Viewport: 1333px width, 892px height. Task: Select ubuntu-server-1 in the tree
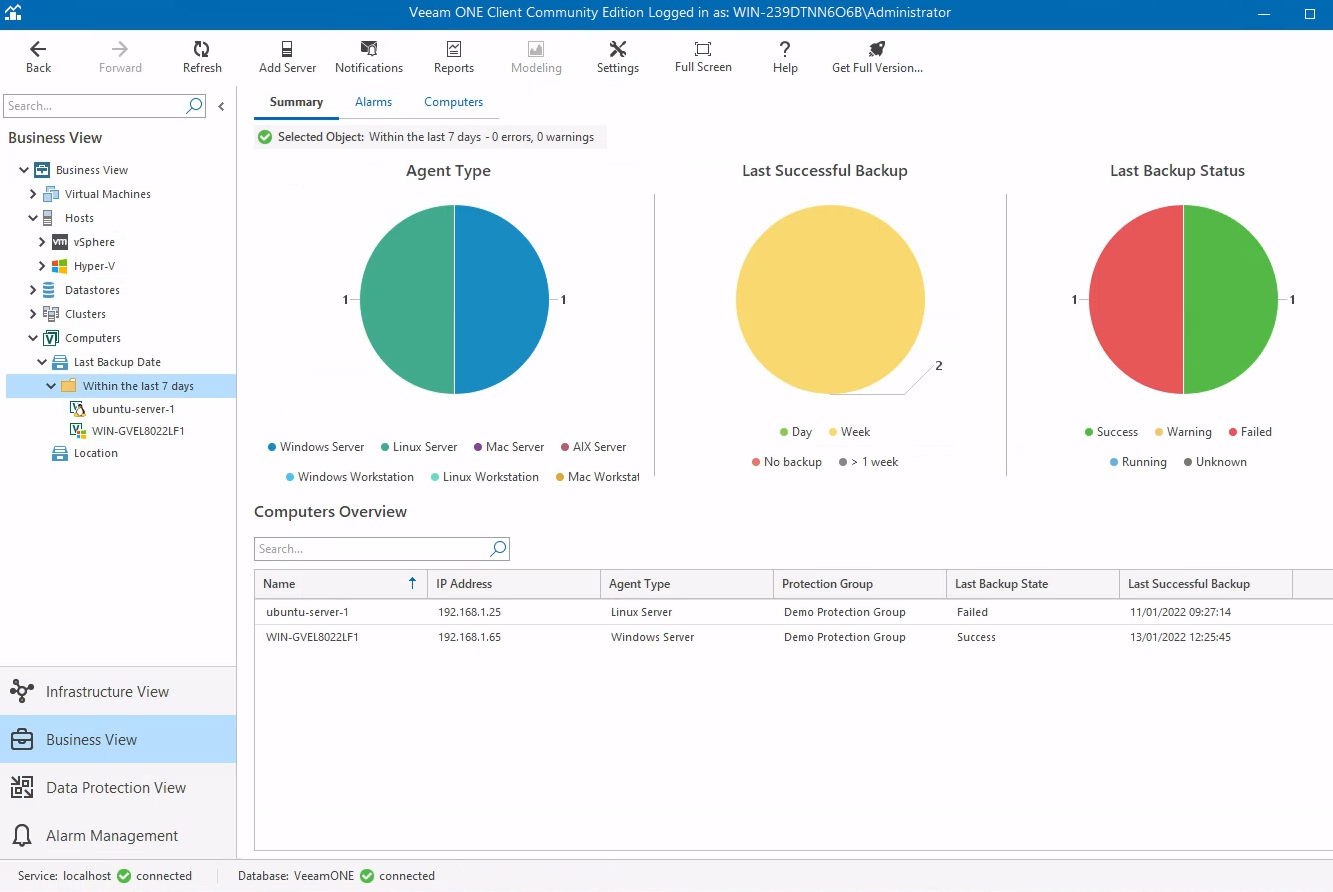coord(133,409)
